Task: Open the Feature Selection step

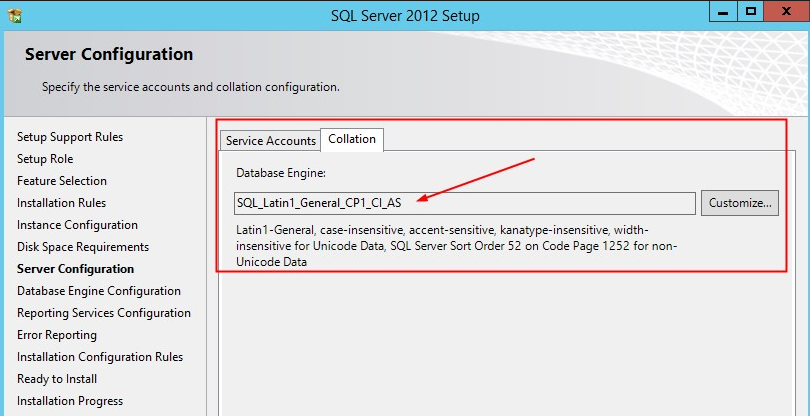Action: click(x=61, y=181)
